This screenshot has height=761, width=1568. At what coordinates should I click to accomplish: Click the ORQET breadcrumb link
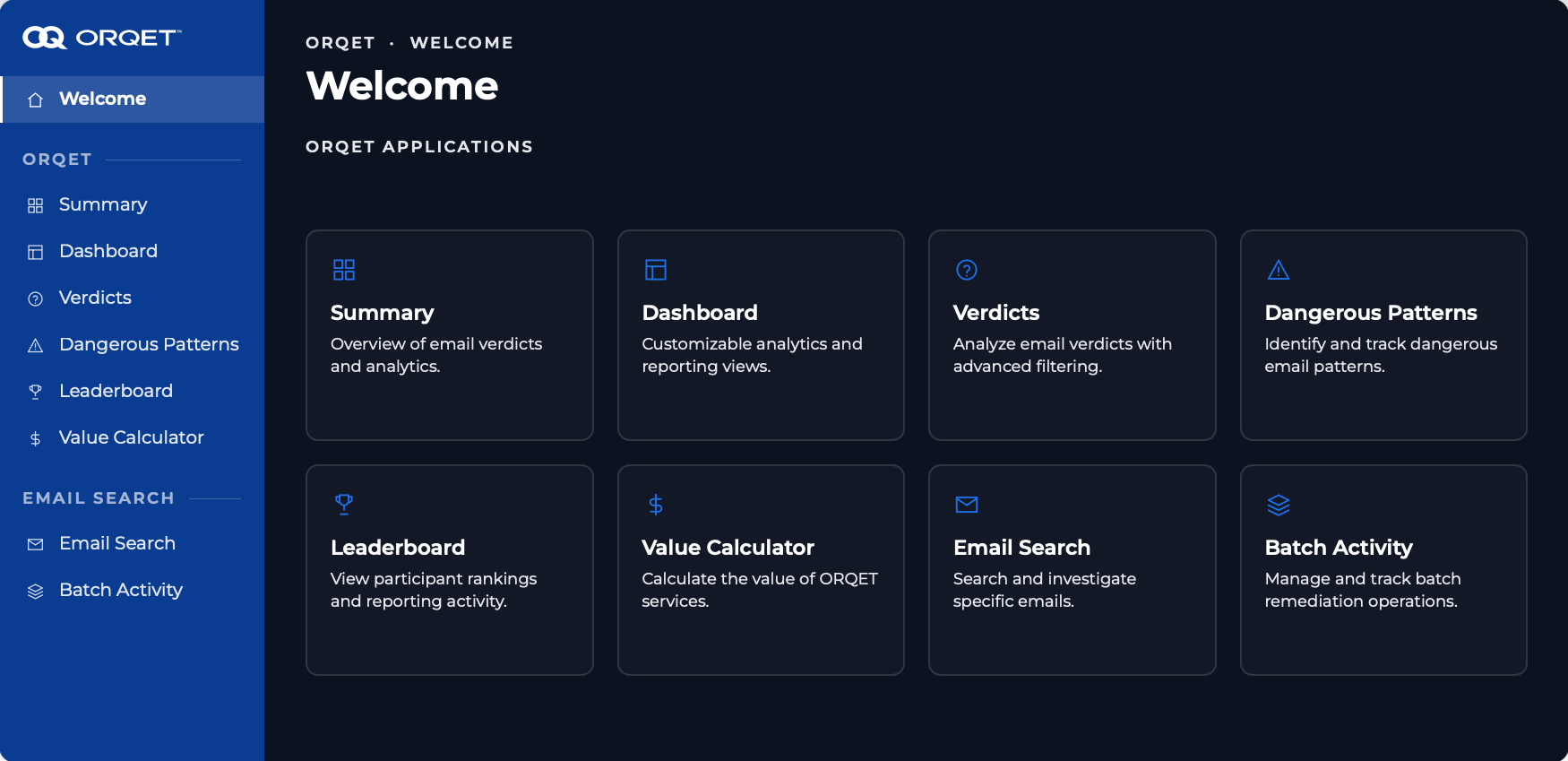tap(340, 43)
